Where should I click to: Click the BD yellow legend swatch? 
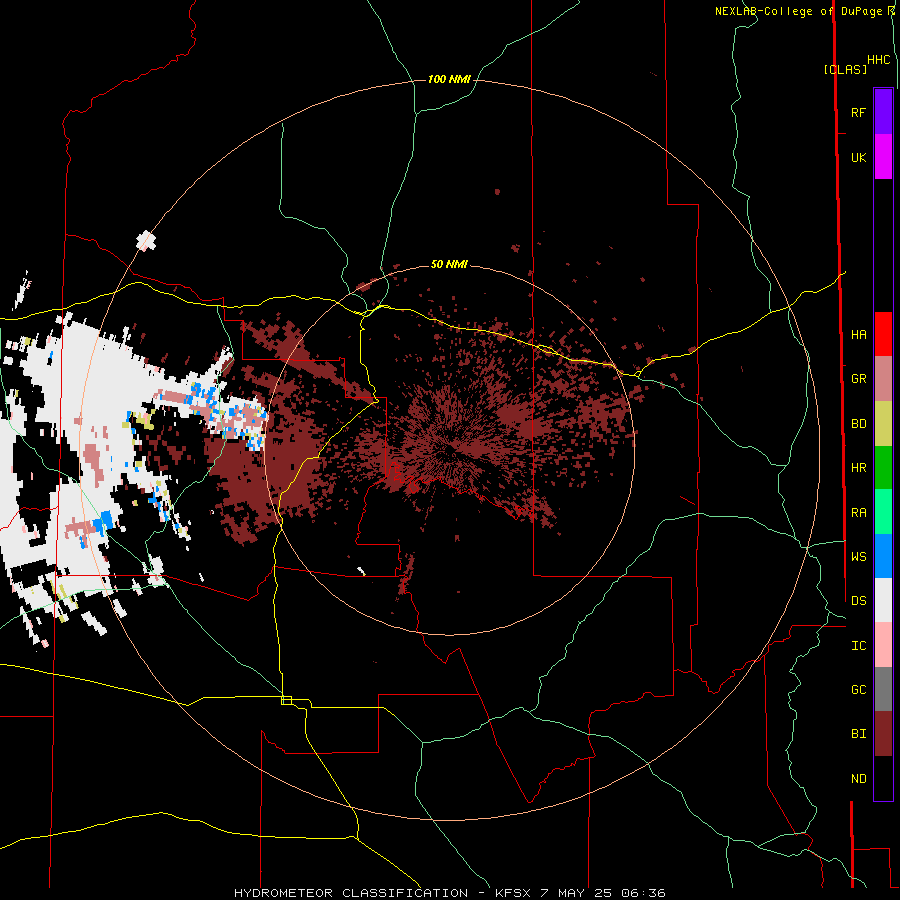coord(883,424)
